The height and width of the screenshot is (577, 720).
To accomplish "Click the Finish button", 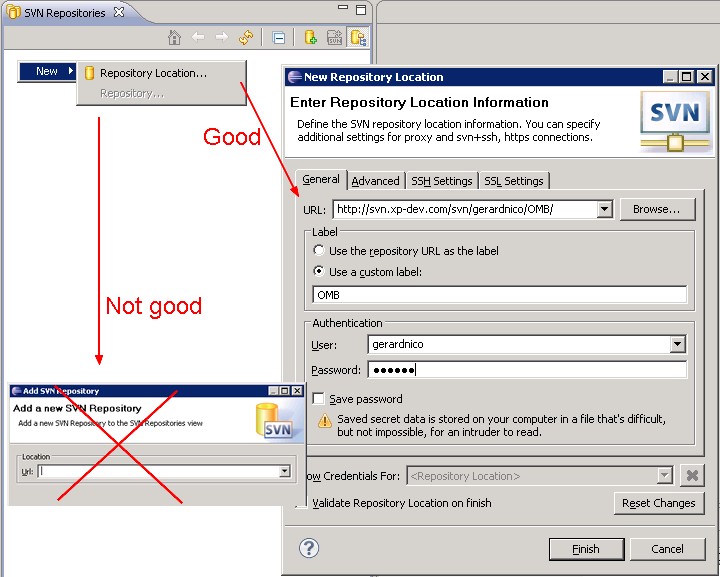I will (x=585, y=549).
